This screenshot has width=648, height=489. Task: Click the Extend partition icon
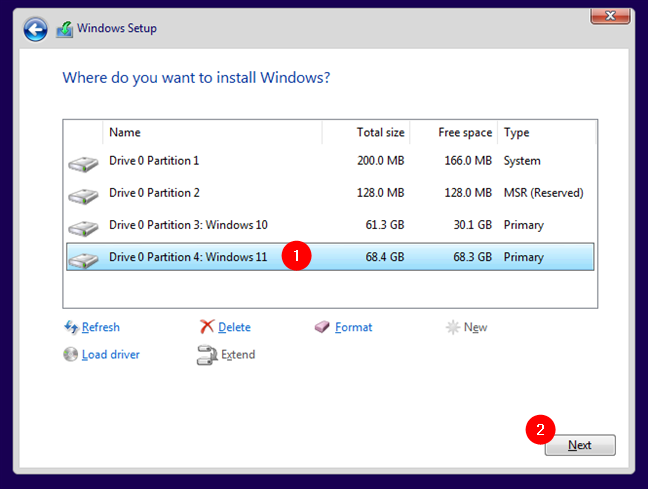207,355
